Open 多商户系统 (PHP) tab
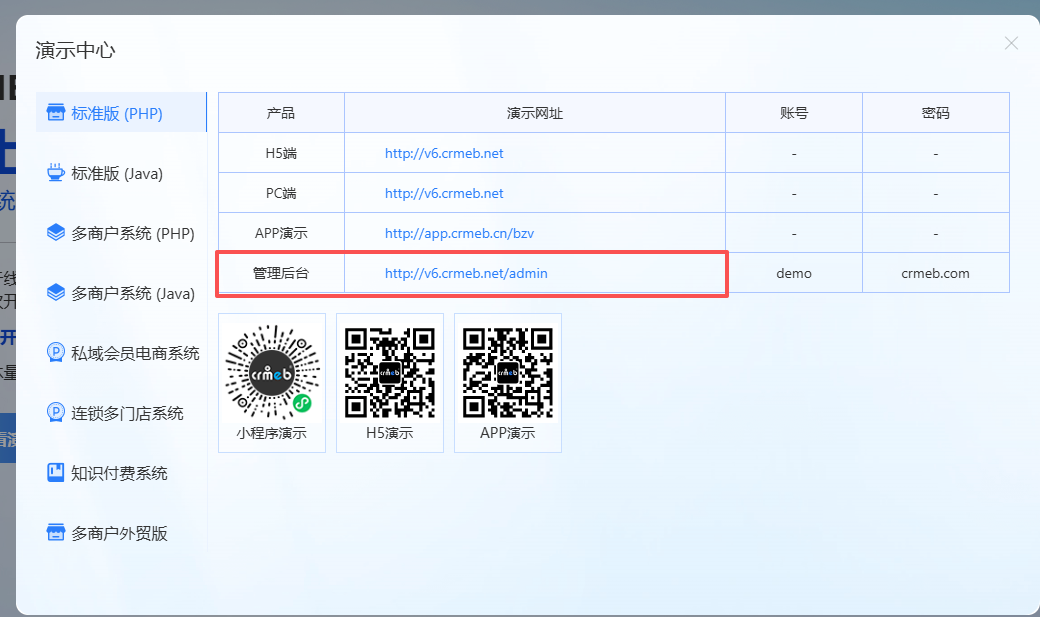The height and width of the screenshot is (617, 1040). (121, 233)
